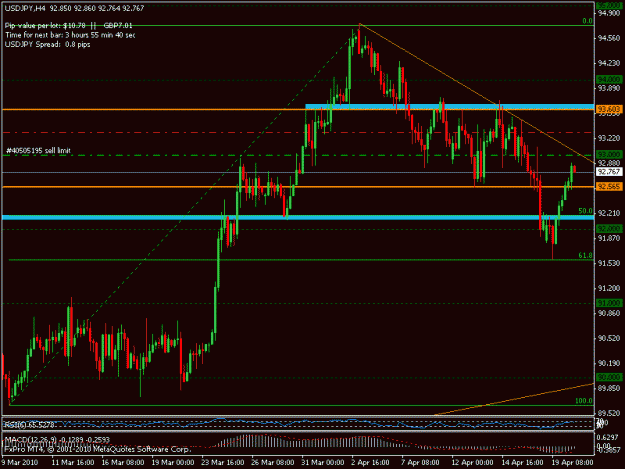Click the green 91.000 price level tag
Image resolution: width=625 pixels, height=469 pixels.
[x=609, y=303]
